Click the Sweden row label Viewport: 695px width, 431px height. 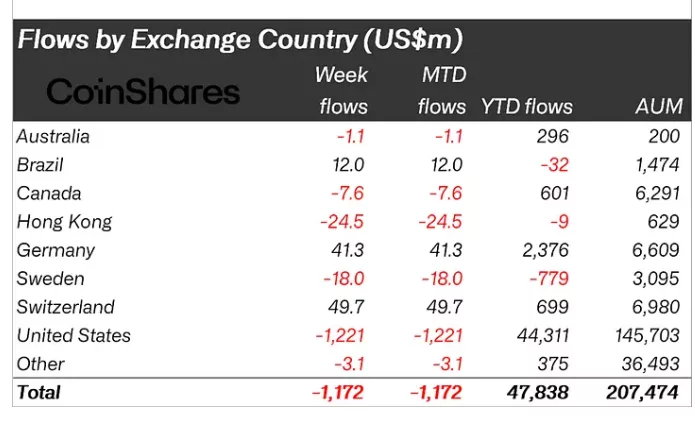click(x=50, y=278)
